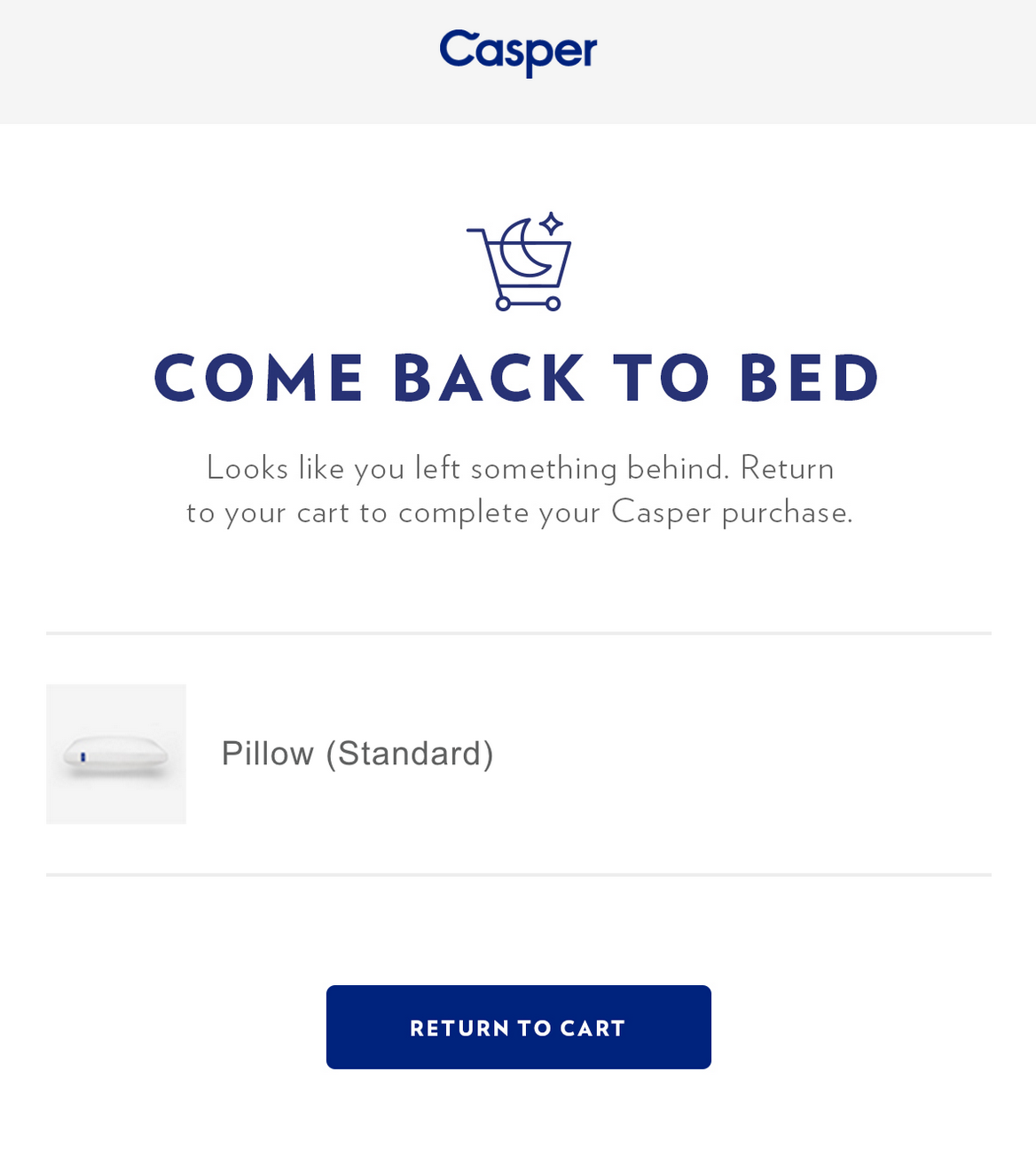Viewport: 1036px width, 1158px height.
Task: Select the Pillow (Standard) product name
Action: pyautogui.click(x=357, y=754)
